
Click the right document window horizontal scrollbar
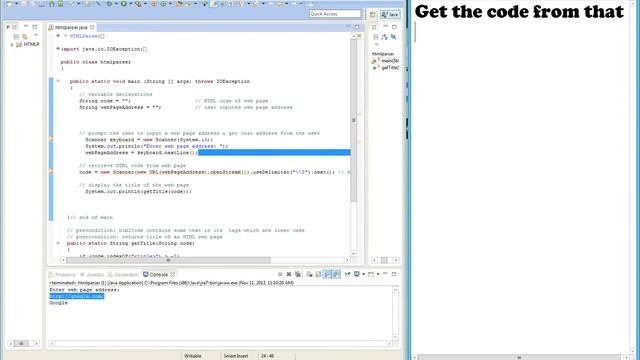click(x=519, y=358)
